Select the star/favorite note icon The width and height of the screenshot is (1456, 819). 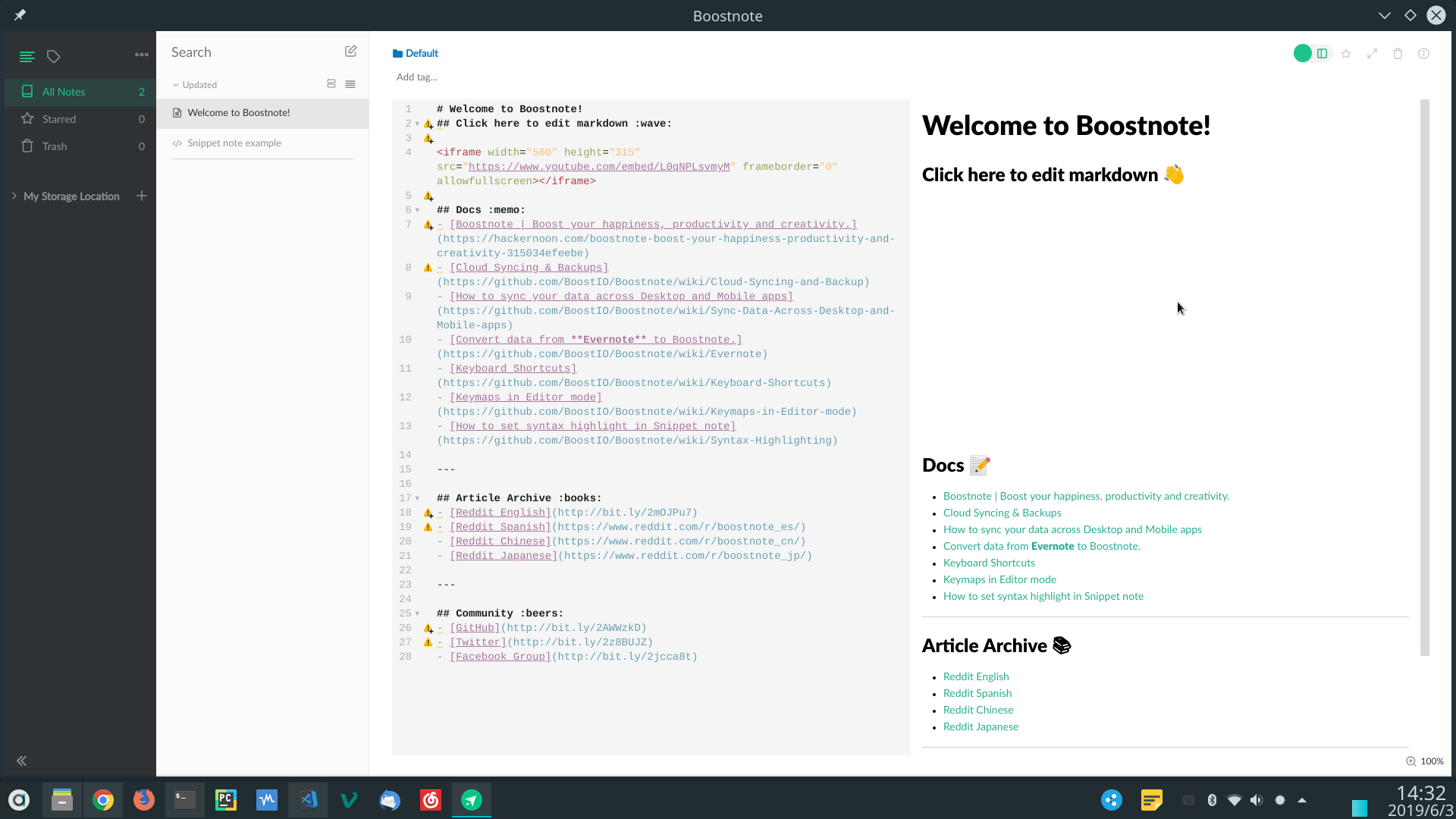[1346, 53]
